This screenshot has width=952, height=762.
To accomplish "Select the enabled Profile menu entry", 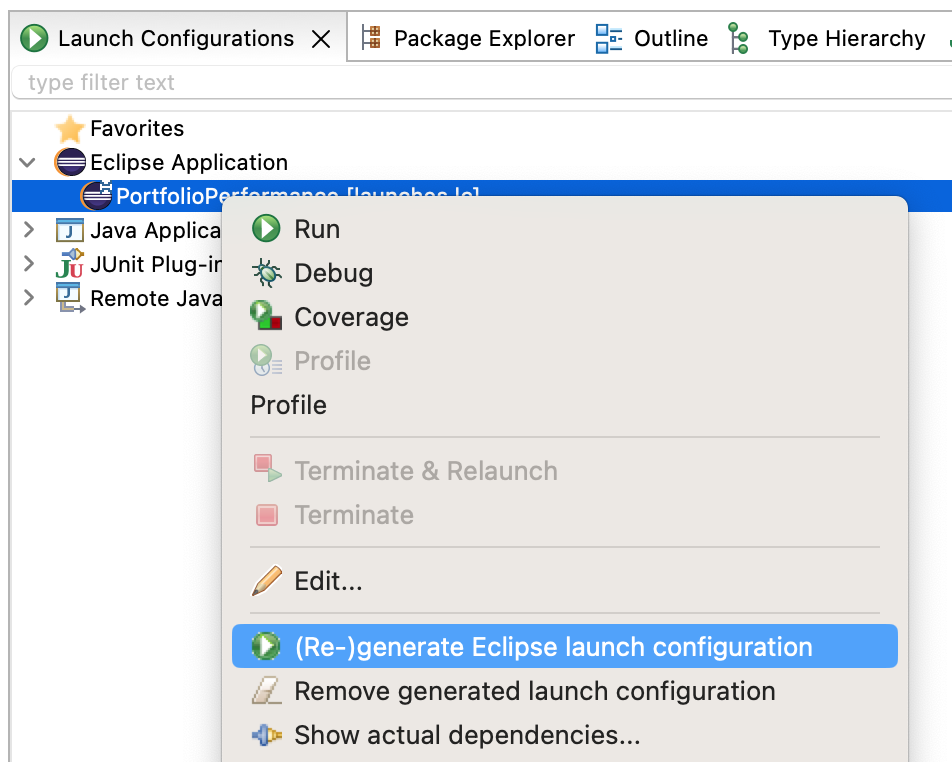I will (289, 405).
